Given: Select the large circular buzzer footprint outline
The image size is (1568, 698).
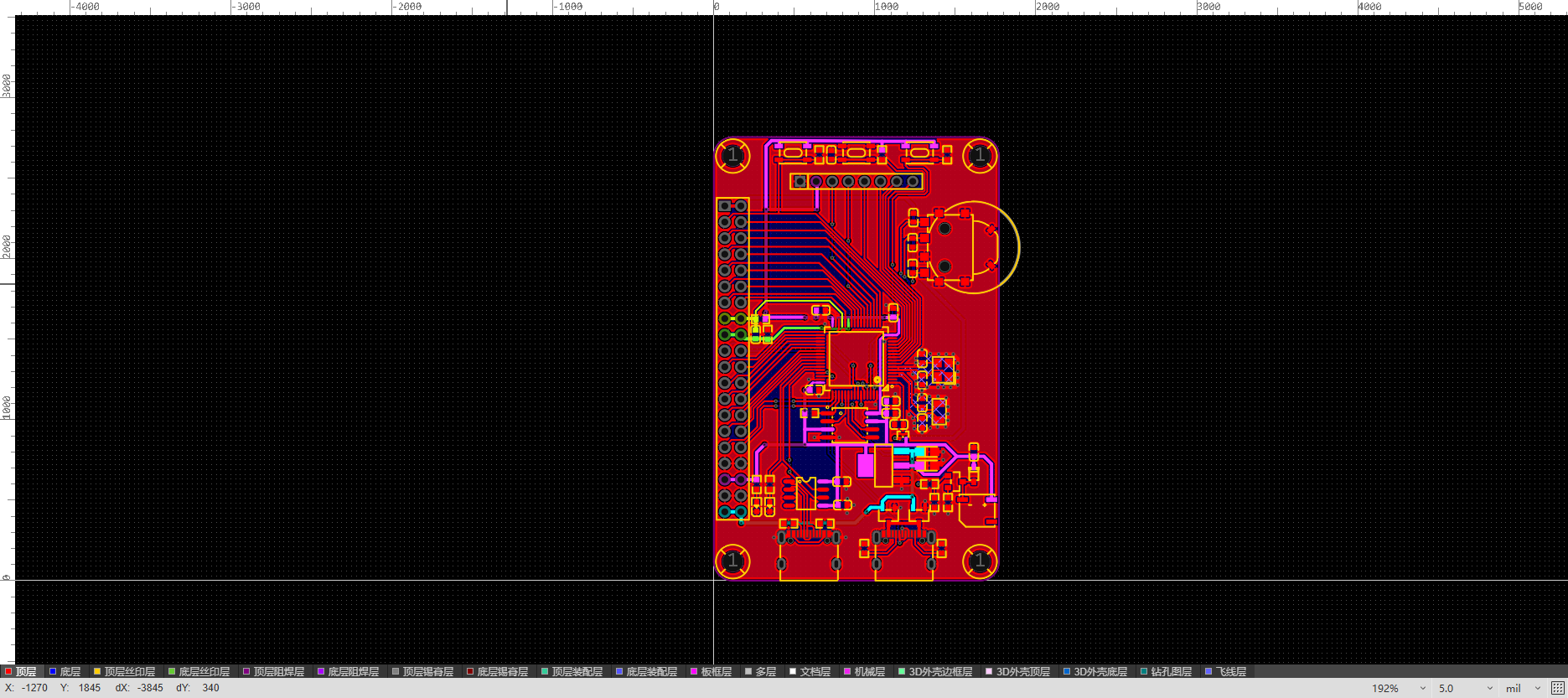Looking at the screenshot, I should (x=973, y=247).
